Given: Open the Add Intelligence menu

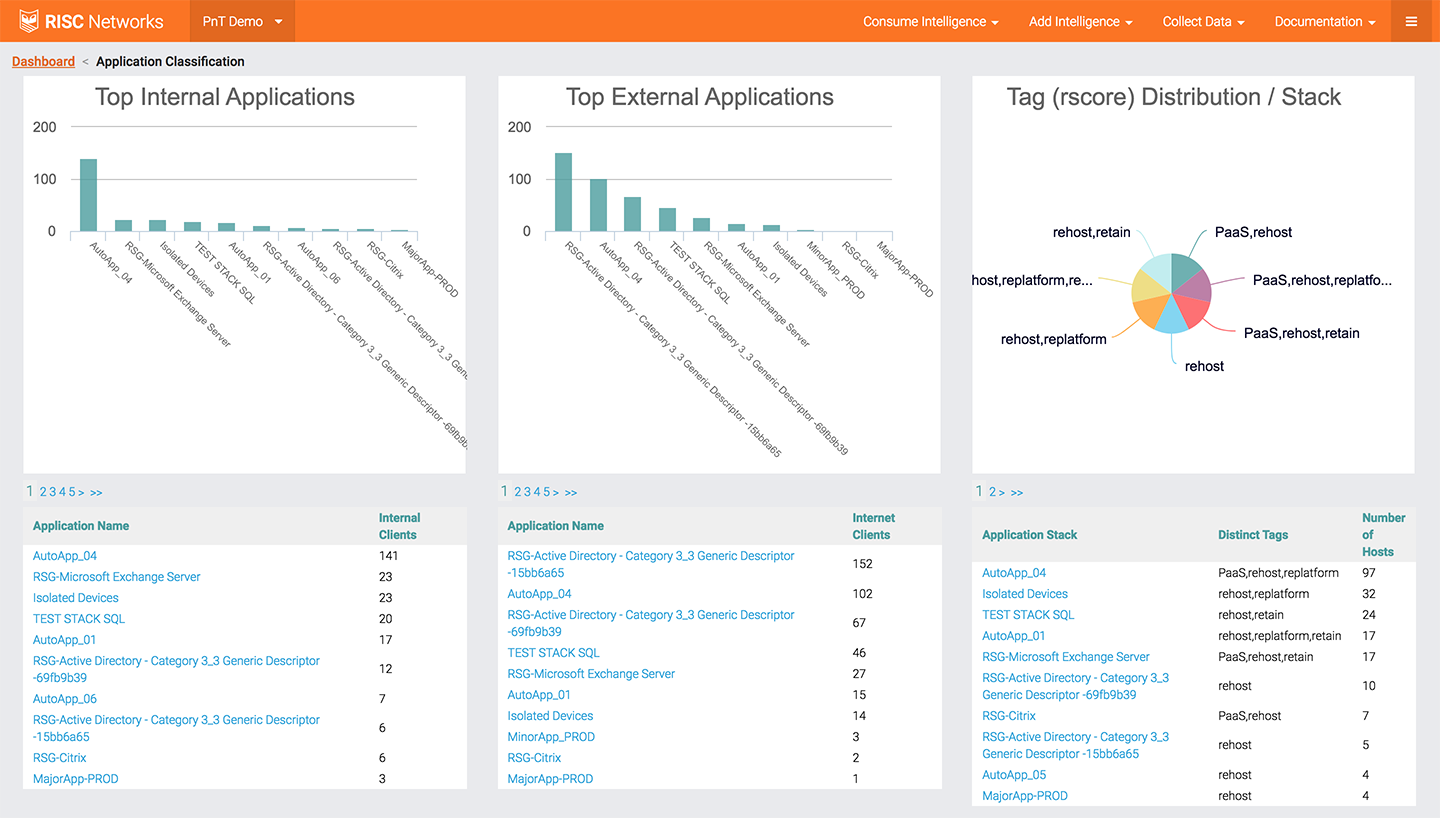Looking at the screenshot, I should (x=1081, y=21).
